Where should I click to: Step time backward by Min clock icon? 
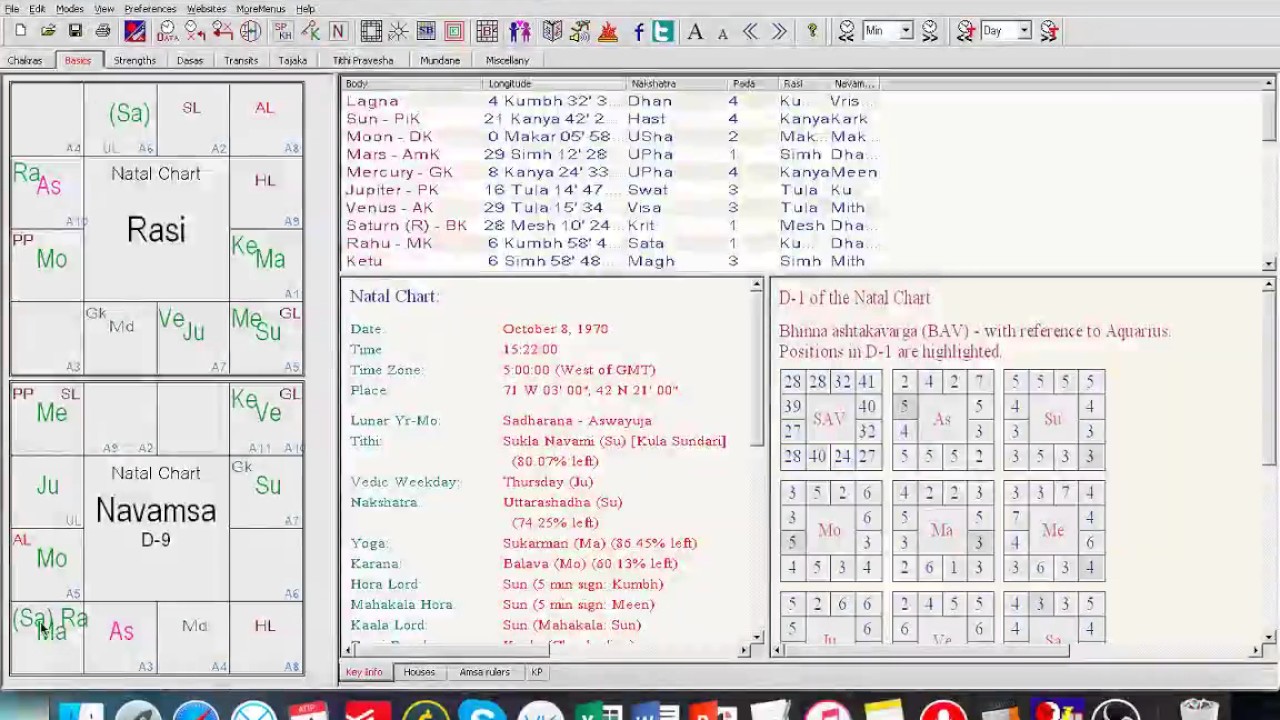[x=846, y=31]
